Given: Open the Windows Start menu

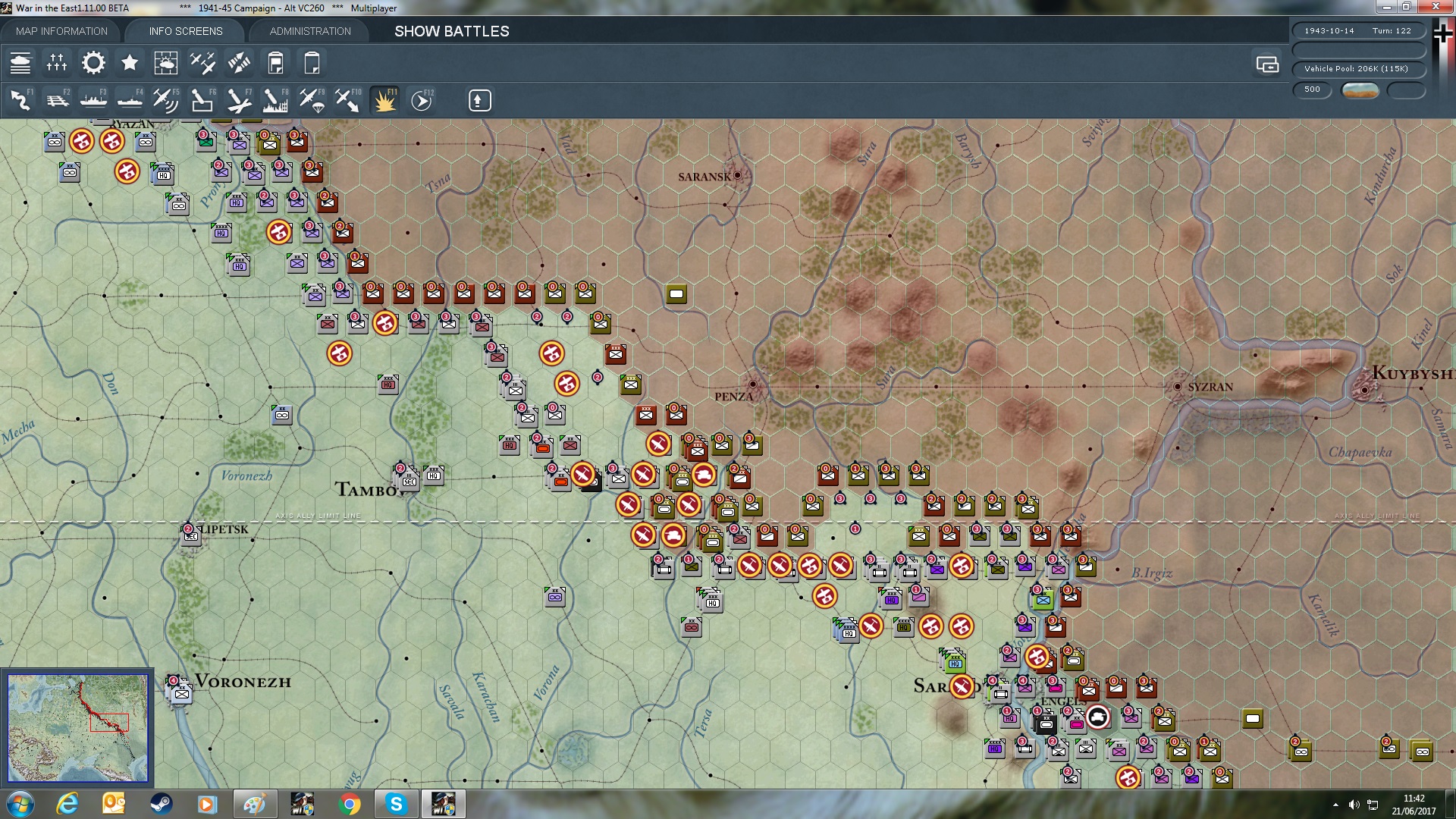Looking at the screenshot, I should 20,804.
